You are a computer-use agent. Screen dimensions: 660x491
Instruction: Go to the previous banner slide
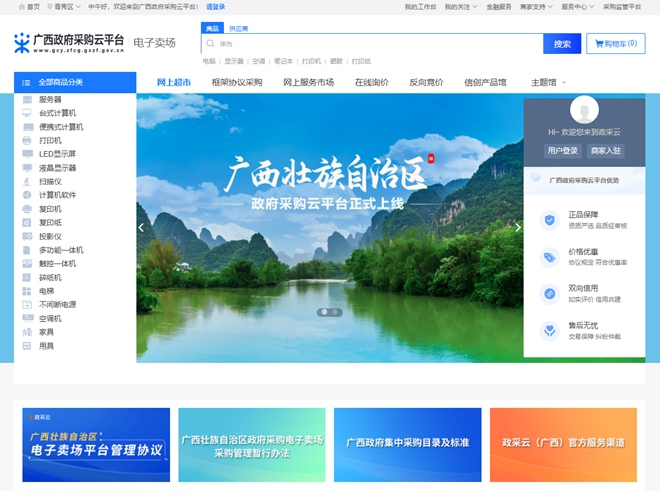tap(141, 227)
